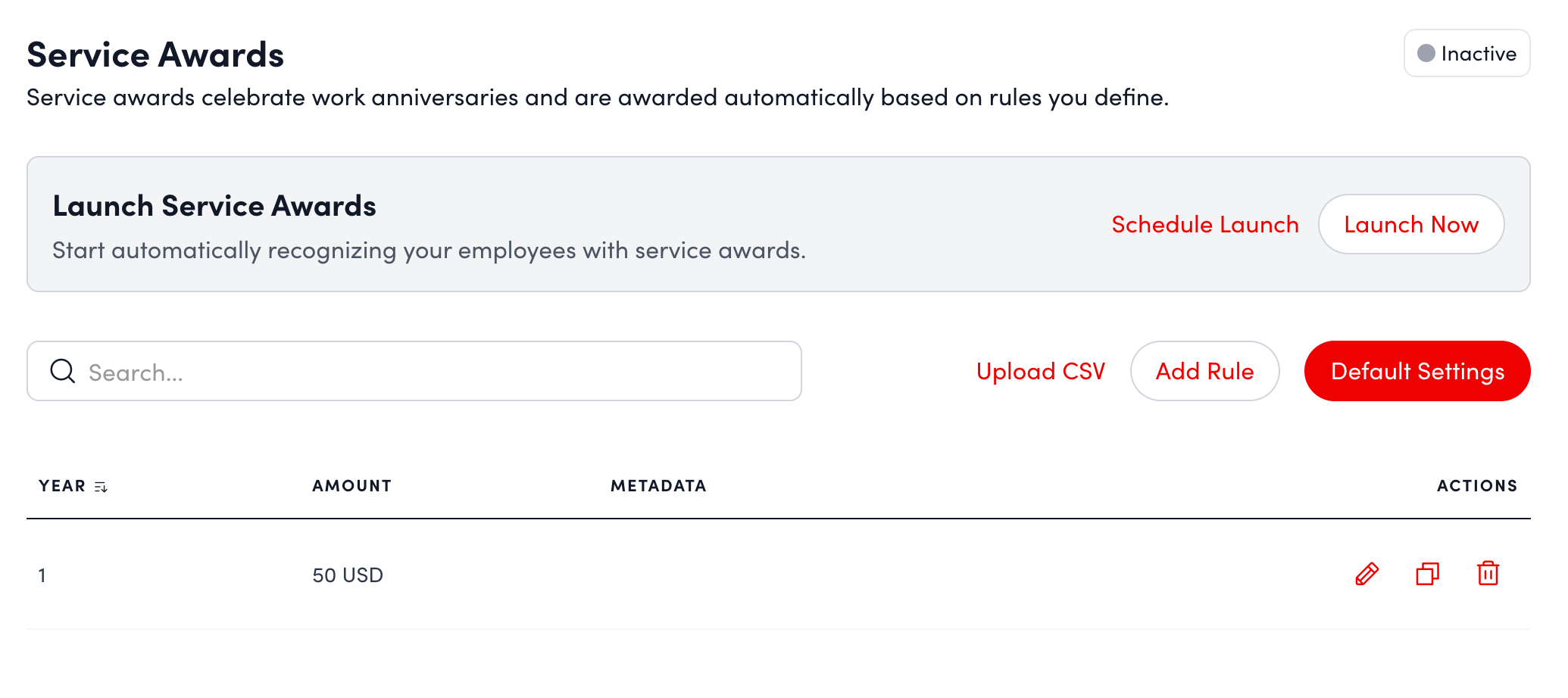Click the Launch Service Awards heading
1568x698 pixels.
pyautogui.click(x=214, y=207)
